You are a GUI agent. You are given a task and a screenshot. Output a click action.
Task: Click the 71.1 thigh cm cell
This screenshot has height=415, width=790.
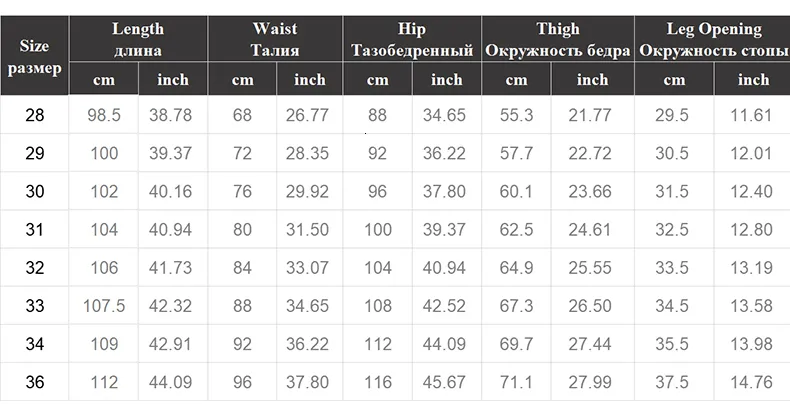(x=516, y=382)
